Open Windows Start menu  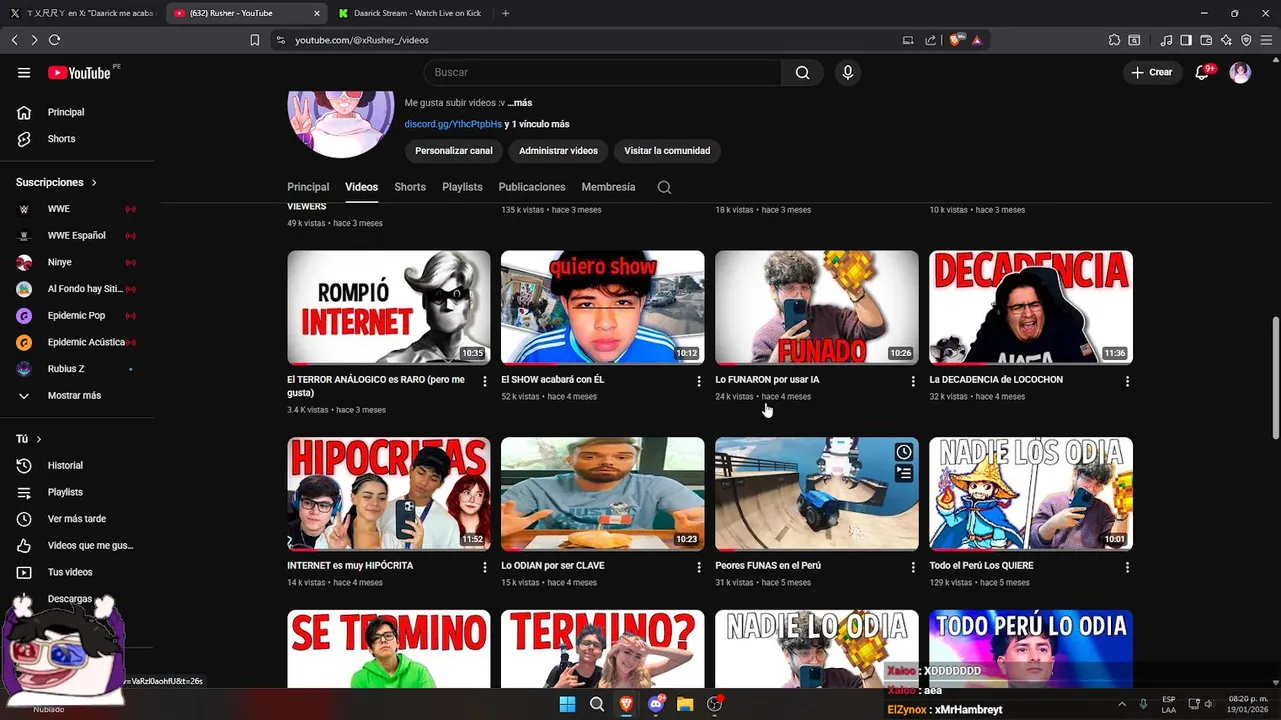point(567,704)
